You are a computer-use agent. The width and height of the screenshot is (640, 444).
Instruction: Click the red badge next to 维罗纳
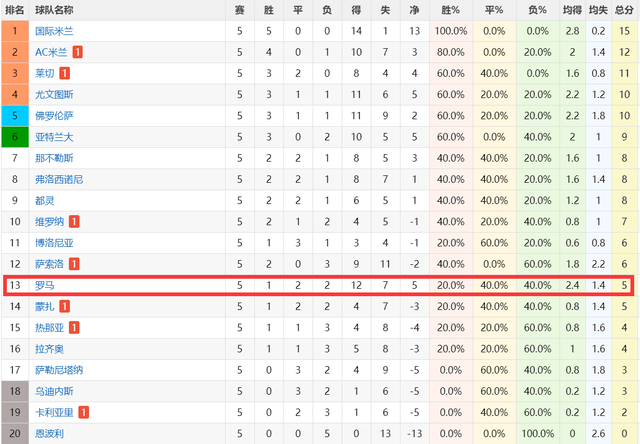pos(74,222)
